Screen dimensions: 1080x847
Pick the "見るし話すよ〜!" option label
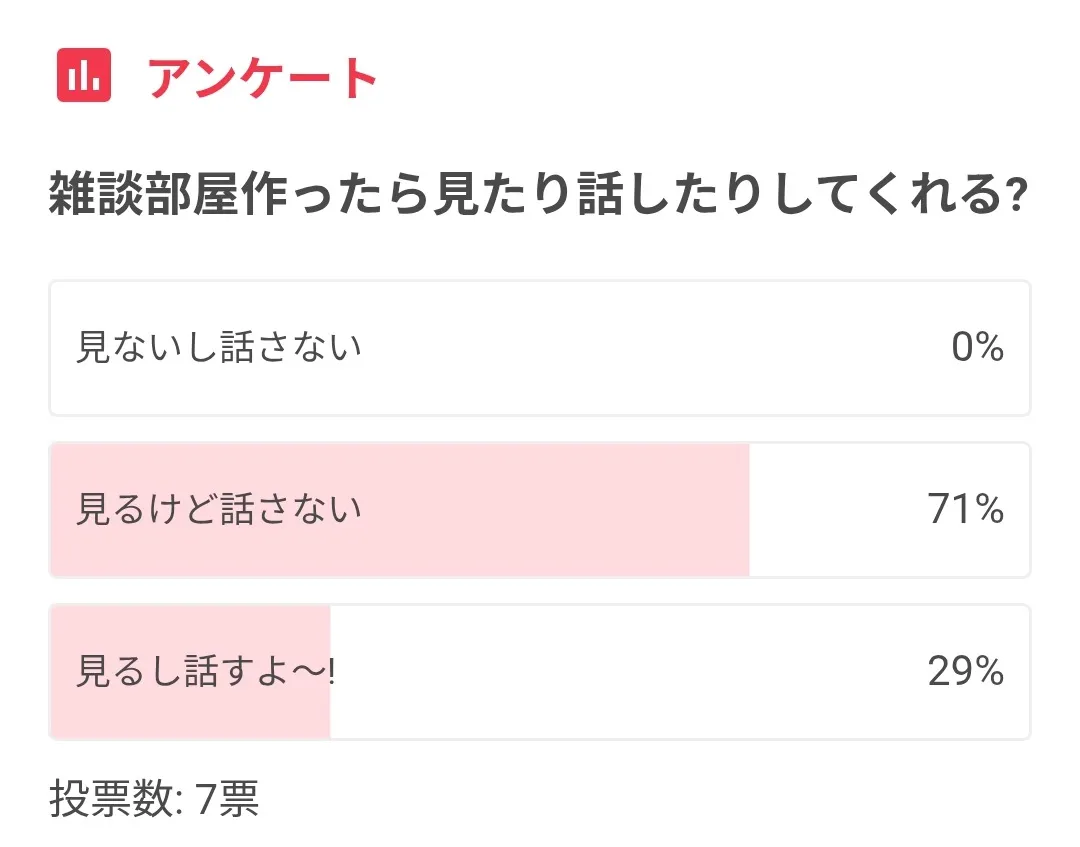[206, 671]
